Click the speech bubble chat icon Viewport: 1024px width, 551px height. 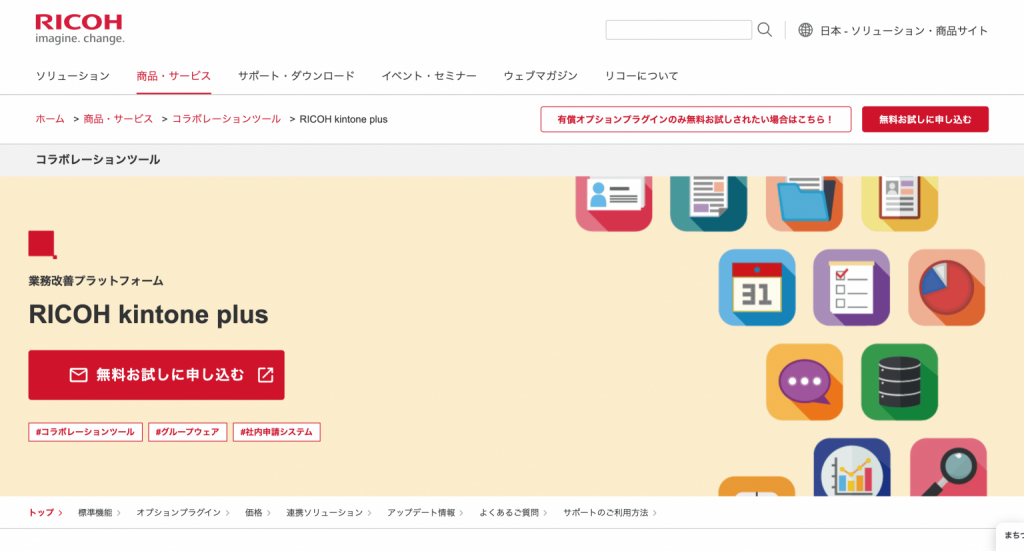coord(804,382)
